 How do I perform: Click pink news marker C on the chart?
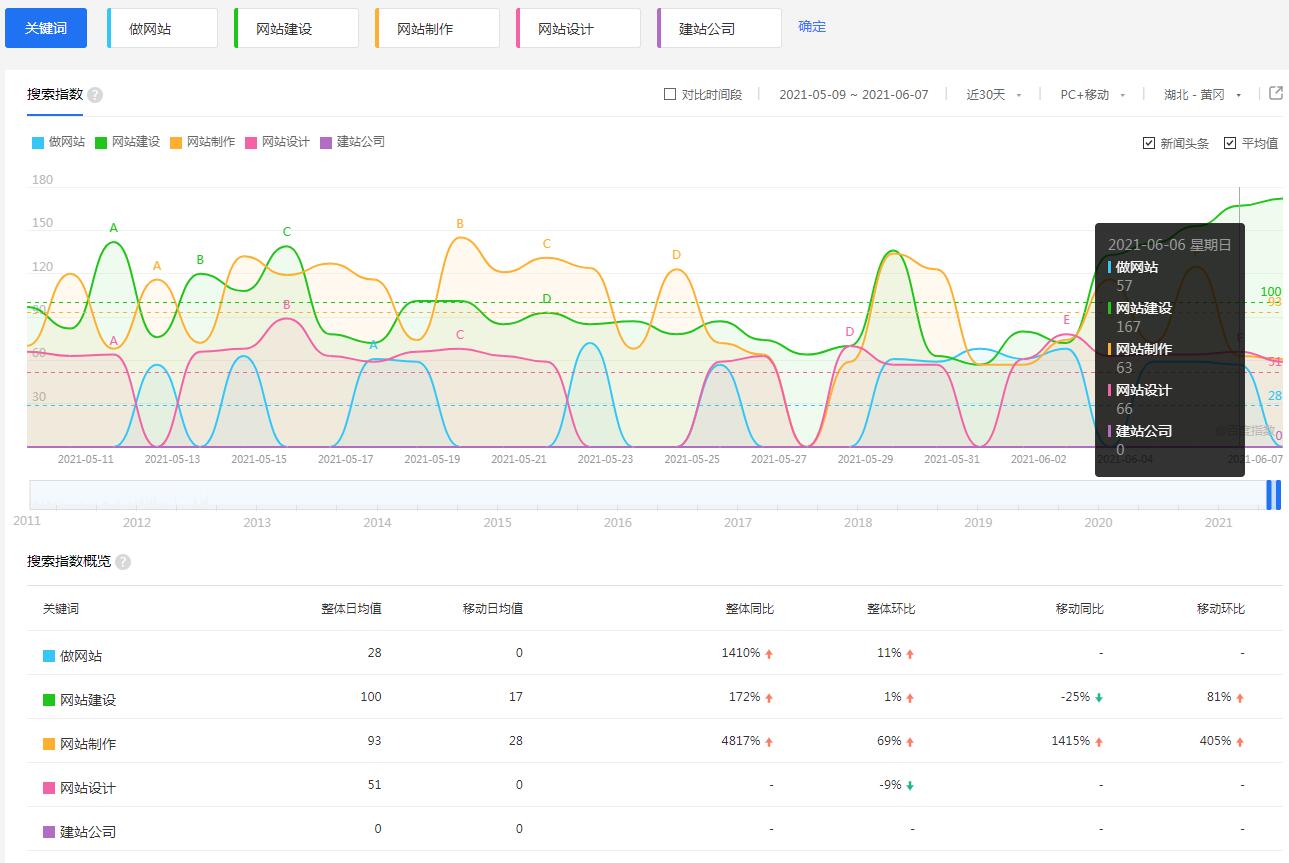460,335
